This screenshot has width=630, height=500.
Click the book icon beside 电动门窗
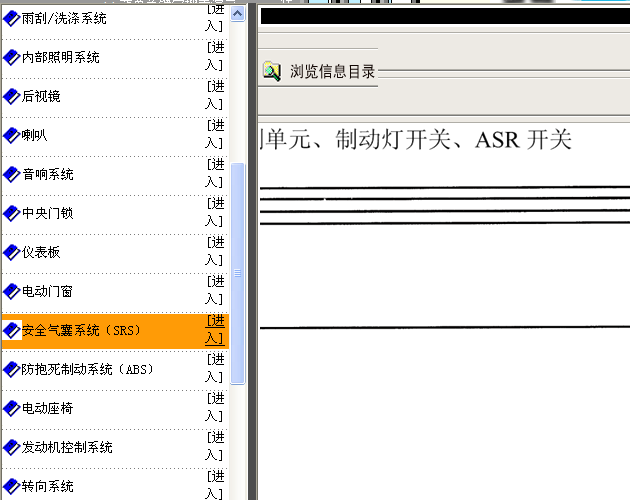[11, 291]
